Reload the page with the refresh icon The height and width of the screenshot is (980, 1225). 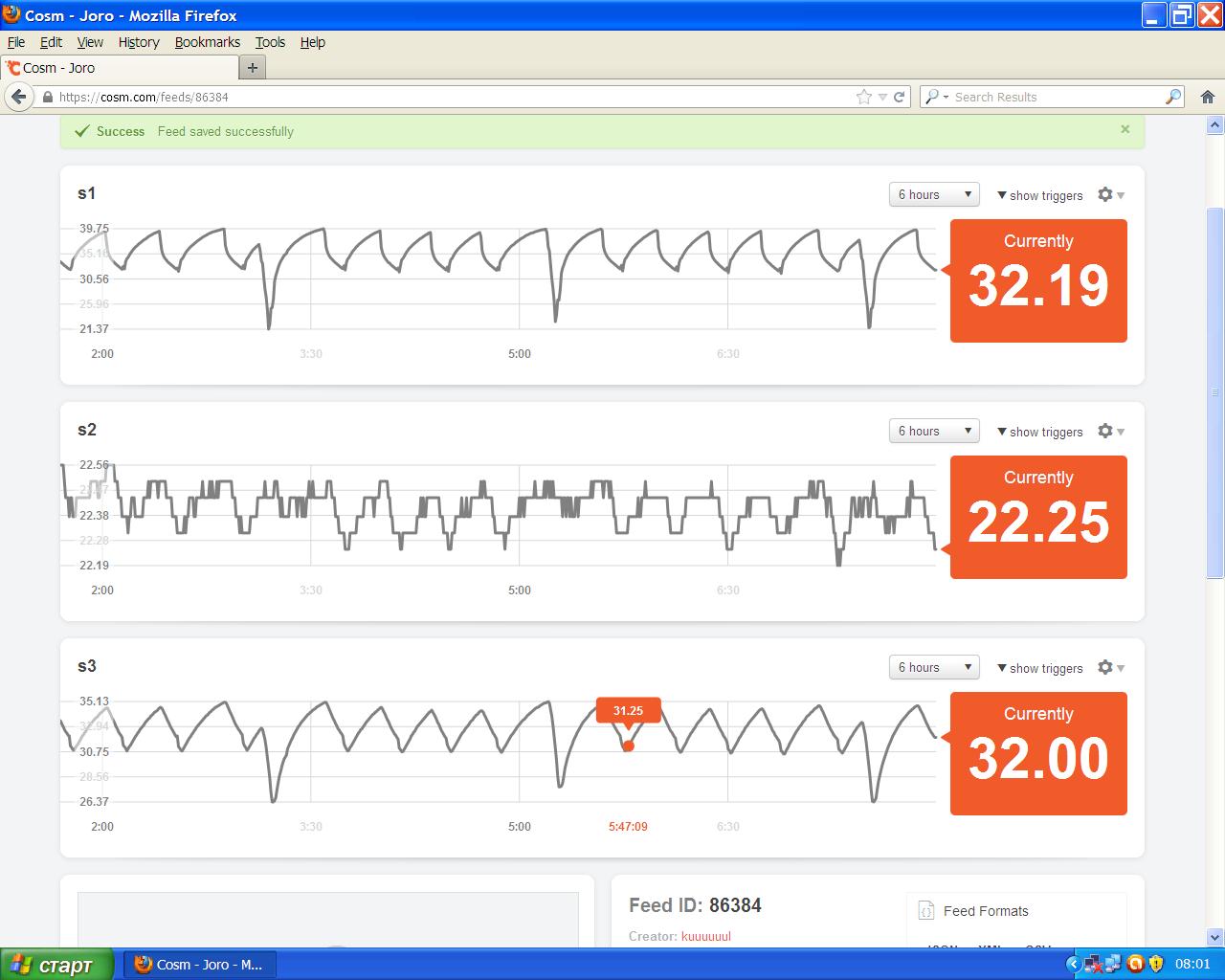click(x=900, y=97)
